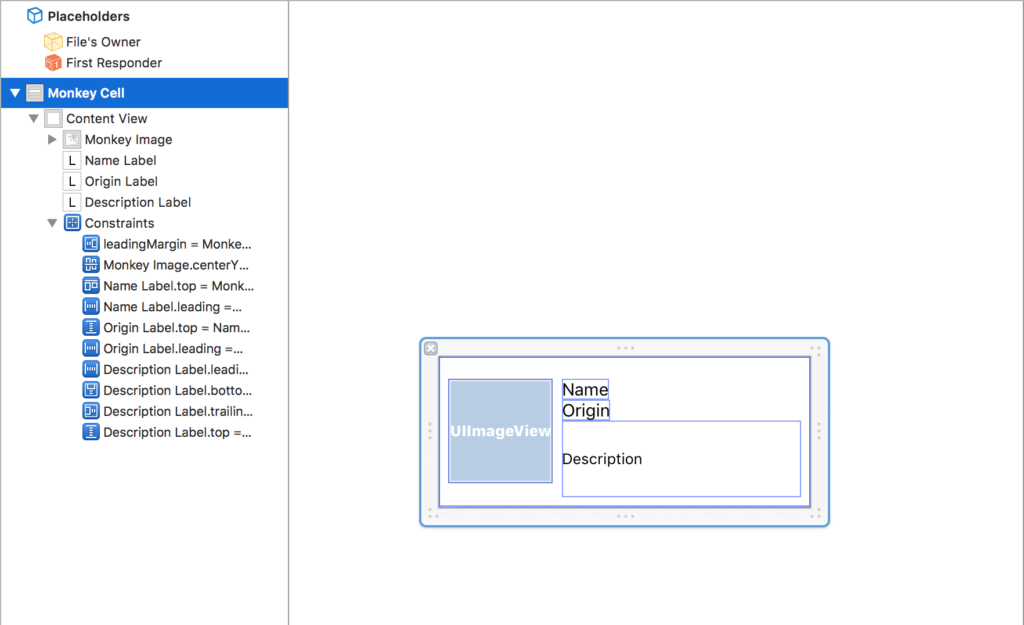Click the leadingMargin constraint icon
Image resolution: width=1024 pixels, height=625 pixels.
tap(91, 244)
